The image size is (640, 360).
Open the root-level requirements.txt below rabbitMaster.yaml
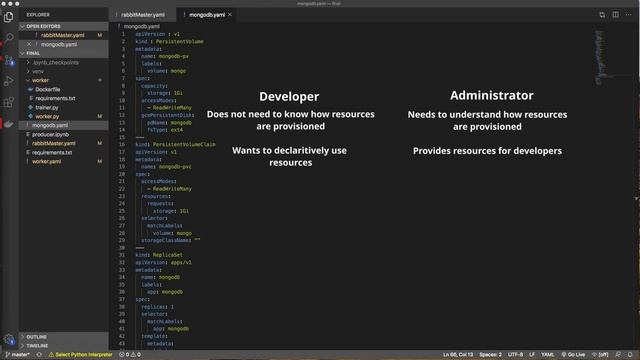point(52,152)
